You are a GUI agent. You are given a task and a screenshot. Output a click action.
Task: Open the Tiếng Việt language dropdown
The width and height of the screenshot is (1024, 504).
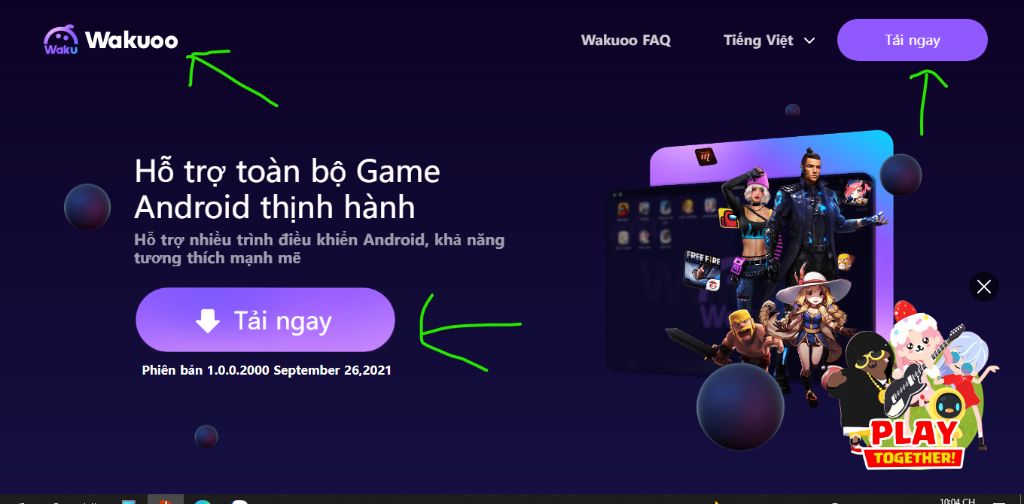(x=769, y=40)
